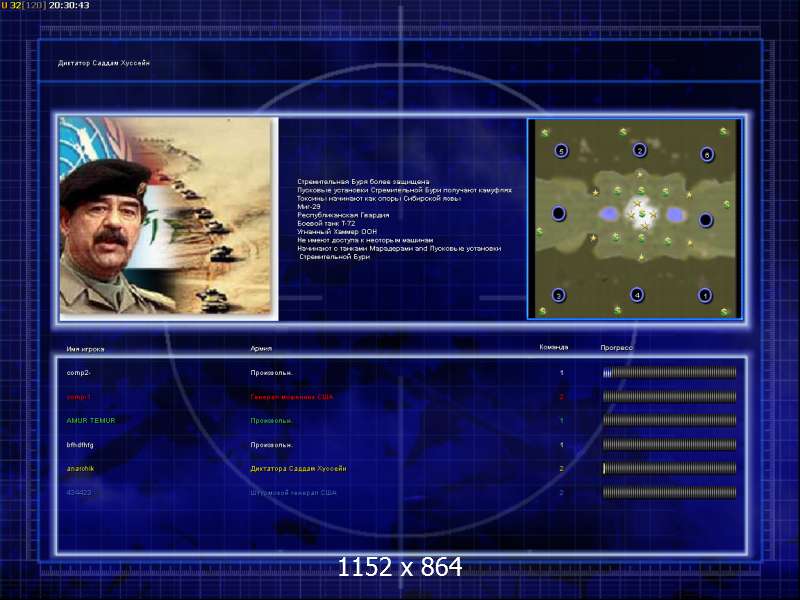The height and width of the screenshot is (600, 800).
Task: Click the supply icon in the white map center
Action: point(641,213)
